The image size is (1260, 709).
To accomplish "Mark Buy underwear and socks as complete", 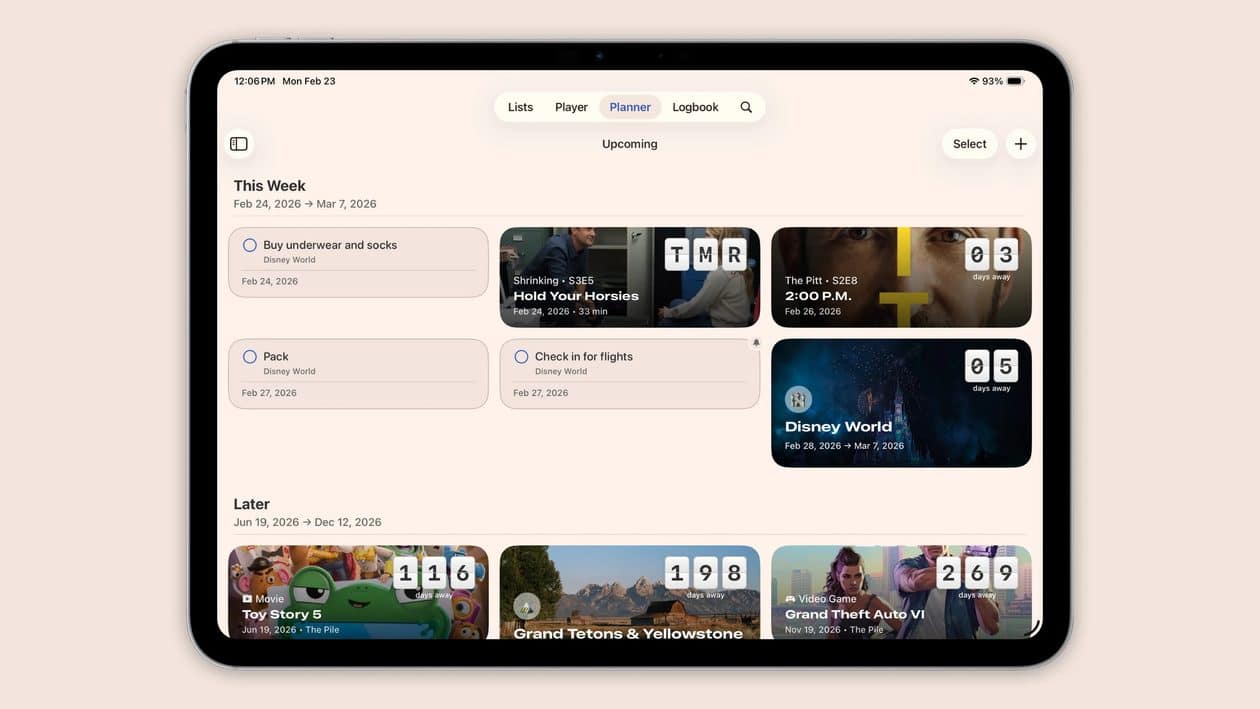I will (x=249, y=244).
